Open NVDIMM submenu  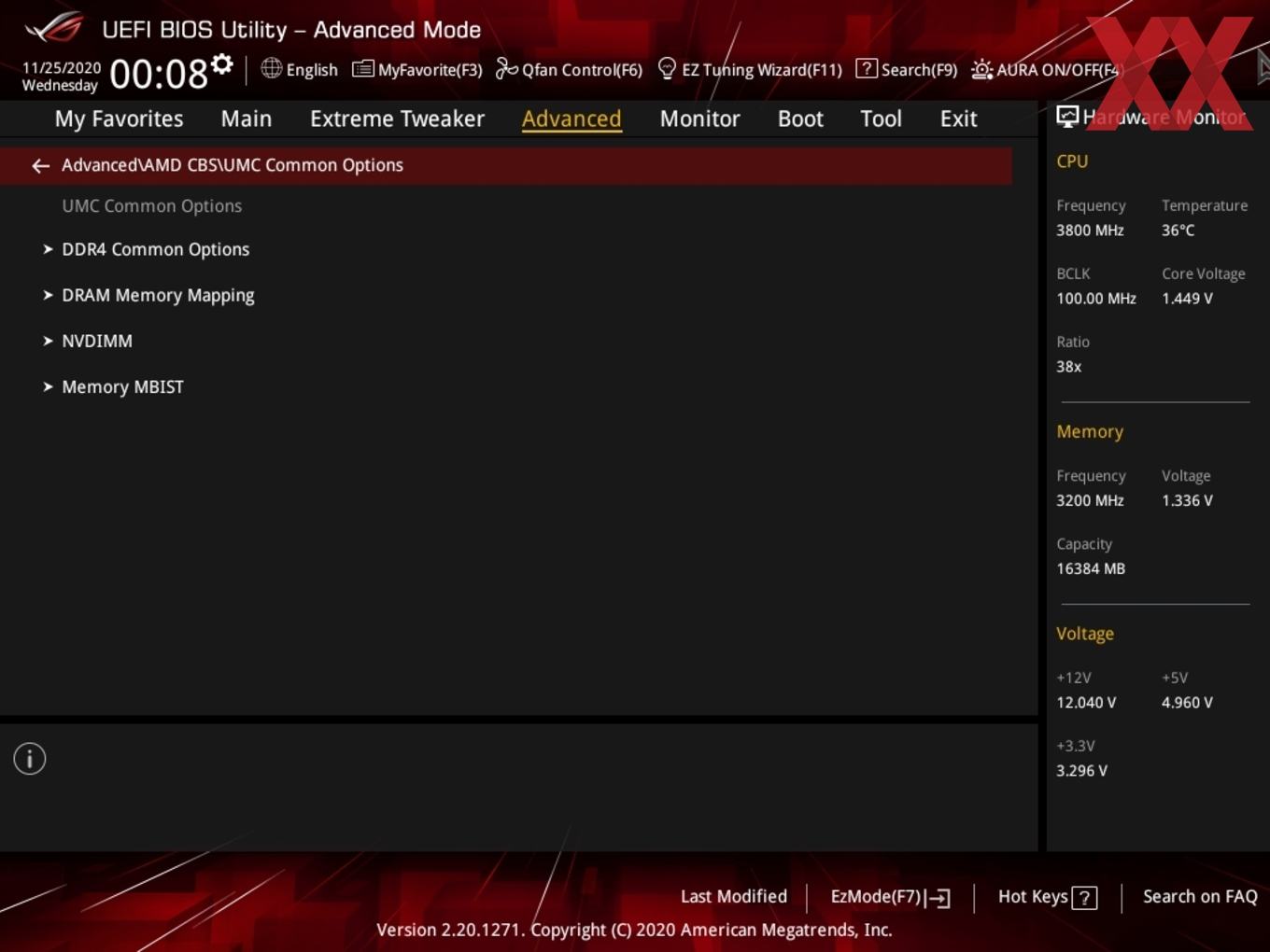coord(97,341)
